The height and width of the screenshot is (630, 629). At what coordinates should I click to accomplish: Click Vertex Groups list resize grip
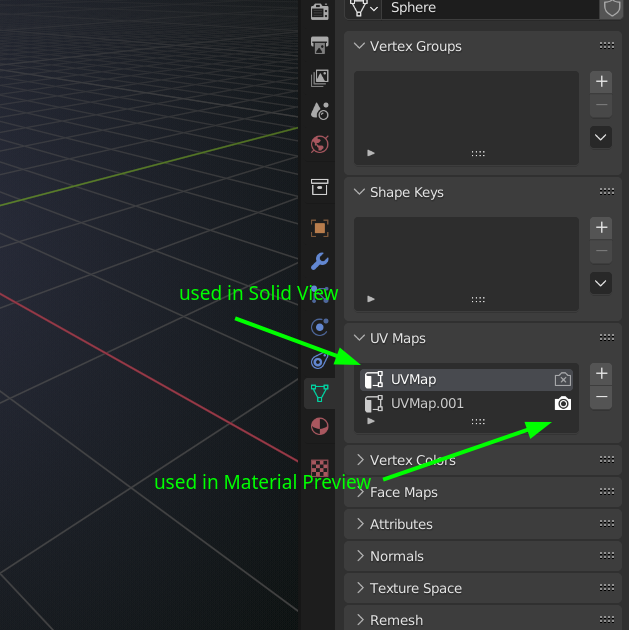pos(478,153)
